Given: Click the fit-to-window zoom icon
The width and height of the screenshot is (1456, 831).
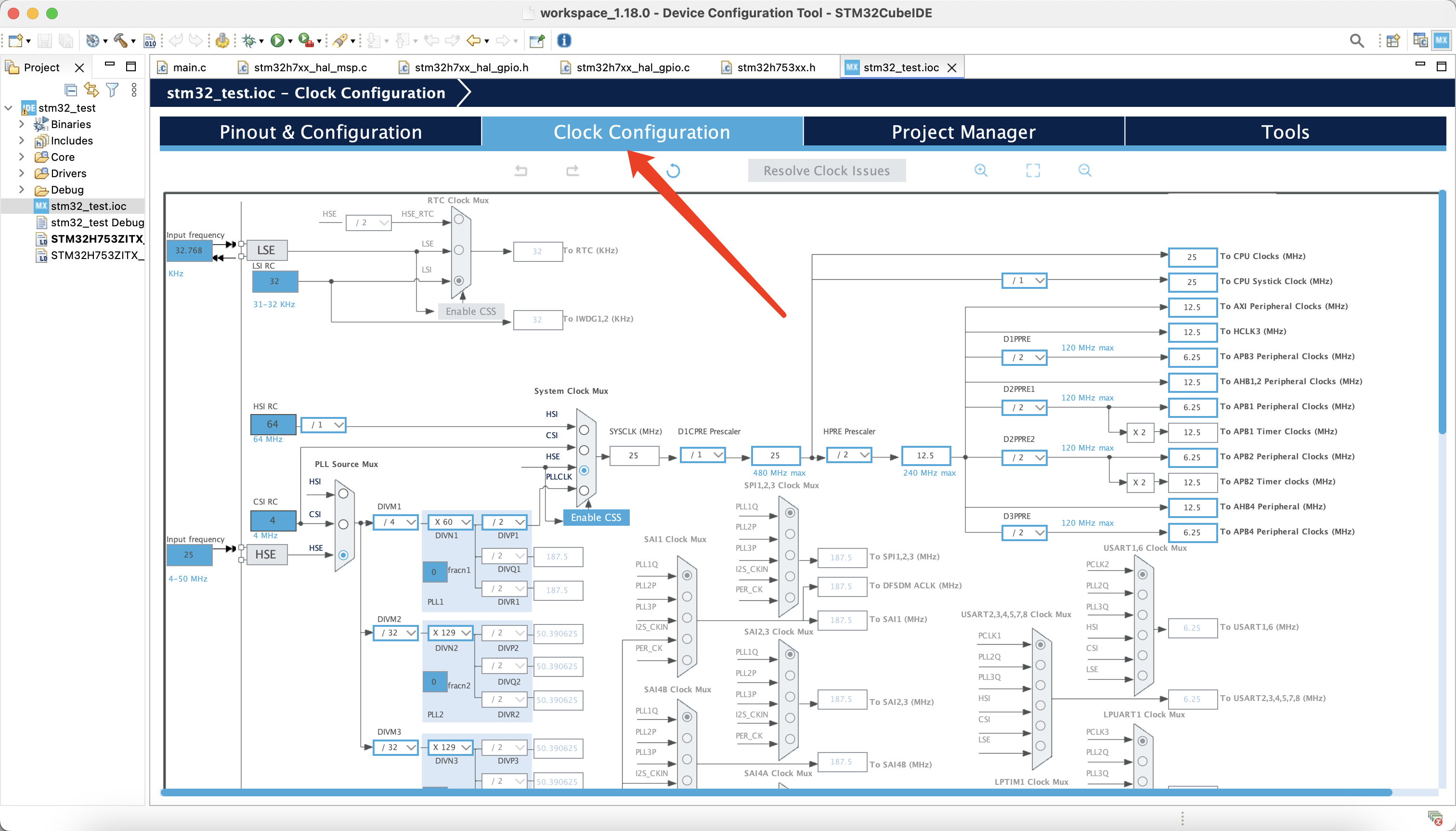Looking at the screenshot, I should (1033, 170).
